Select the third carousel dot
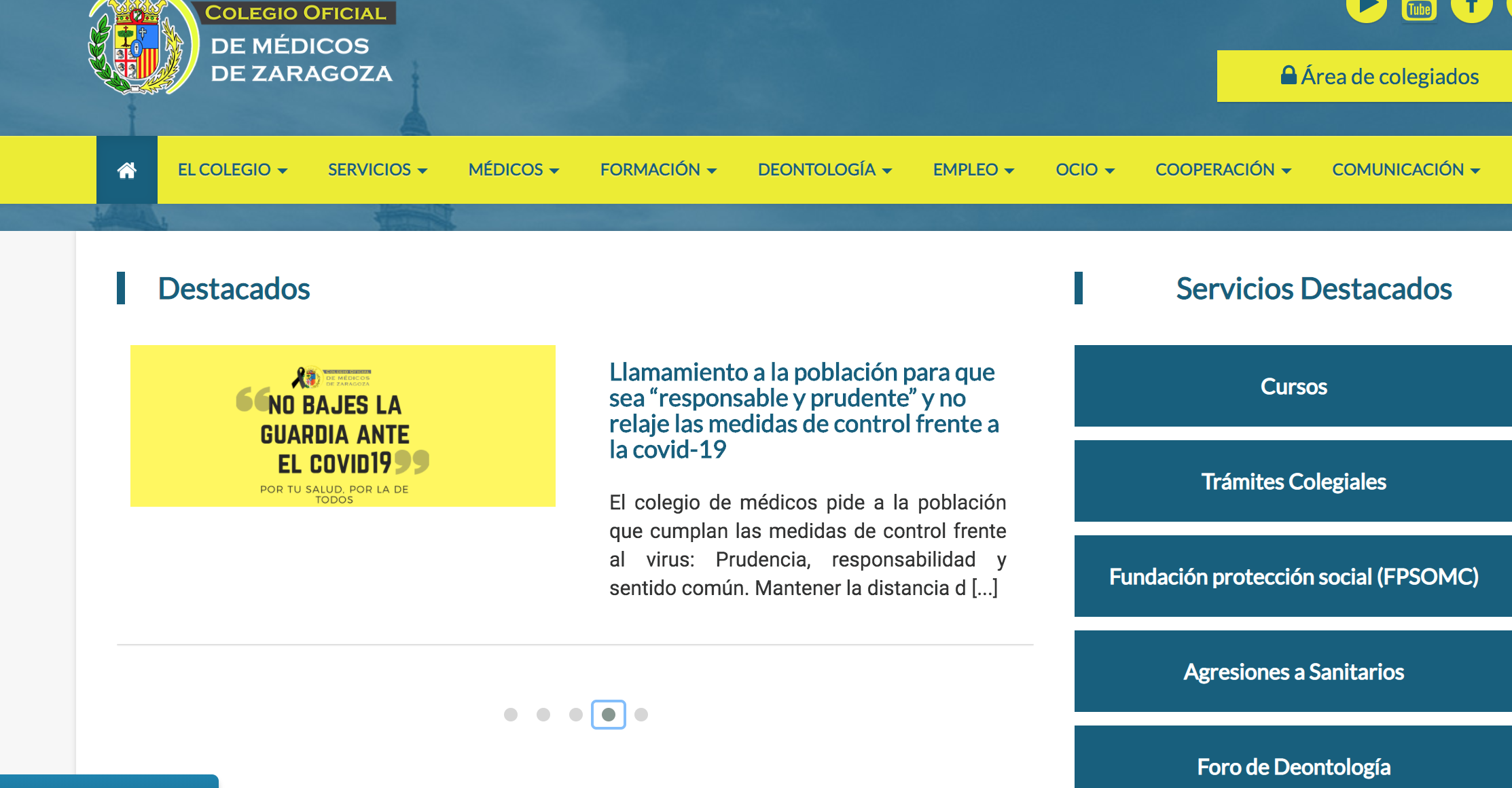 click(576, 715)
